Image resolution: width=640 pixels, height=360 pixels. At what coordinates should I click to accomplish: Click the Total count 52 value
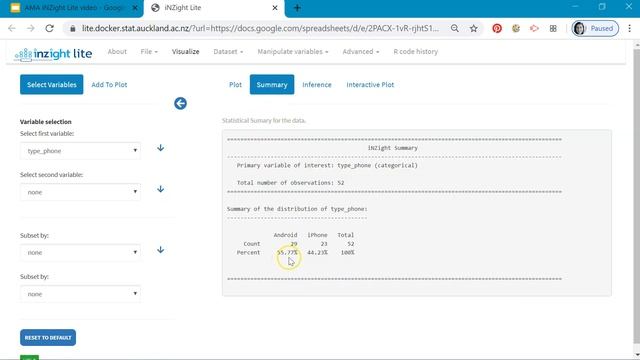pyautogui.click(x=351, y=244)
